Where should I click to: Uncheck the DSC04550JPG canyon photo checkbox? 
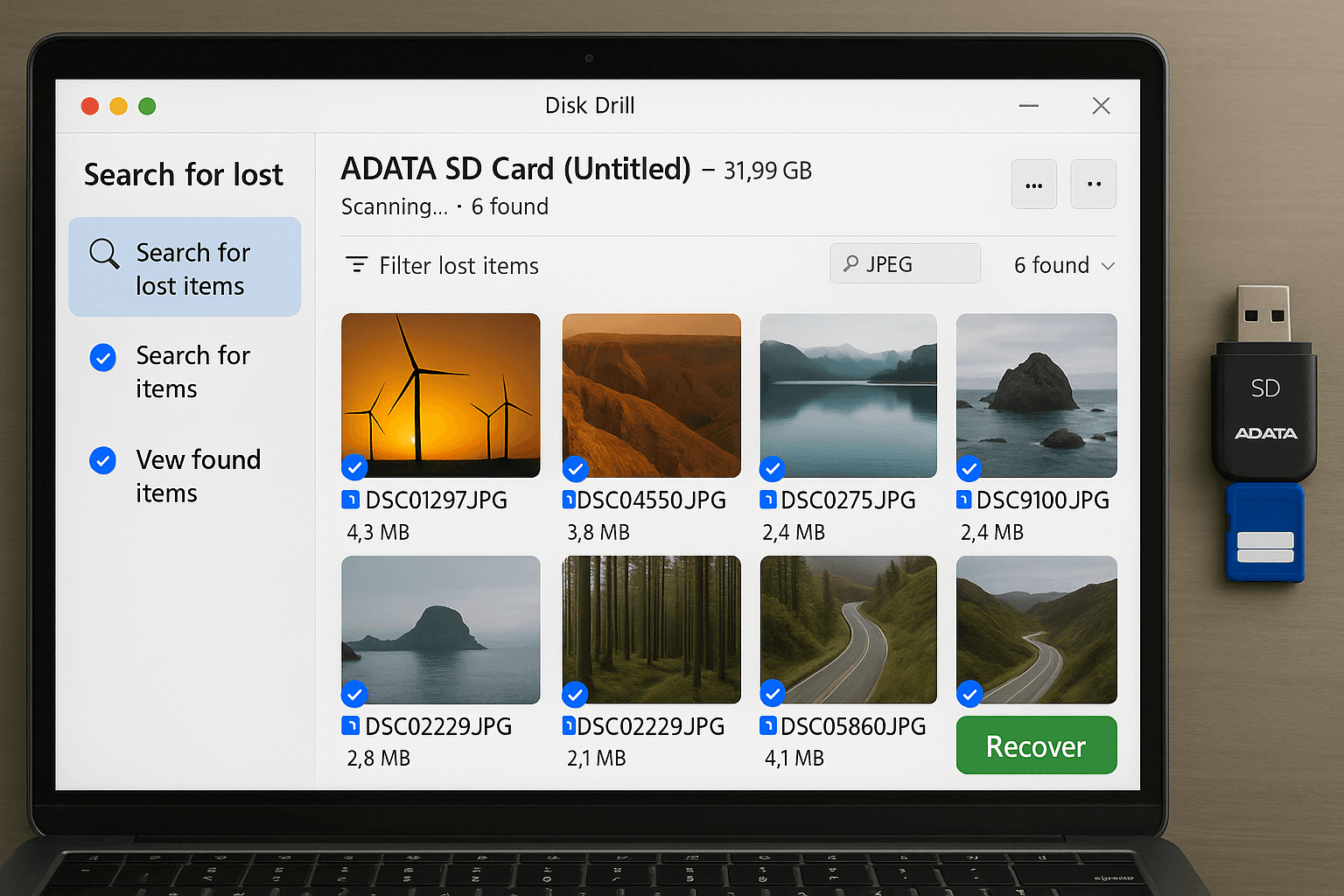pos(575,469)
